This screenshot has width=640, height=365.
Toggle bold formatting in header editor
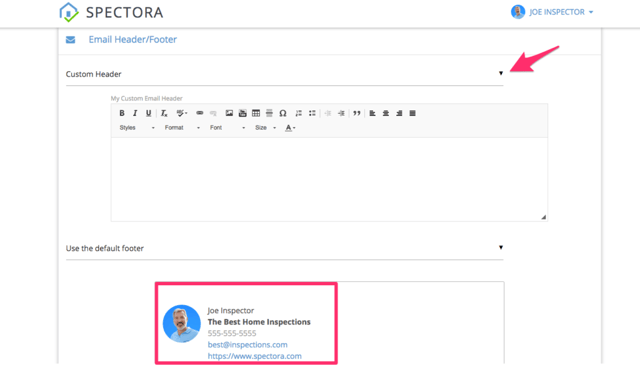(x=122, y=113)
